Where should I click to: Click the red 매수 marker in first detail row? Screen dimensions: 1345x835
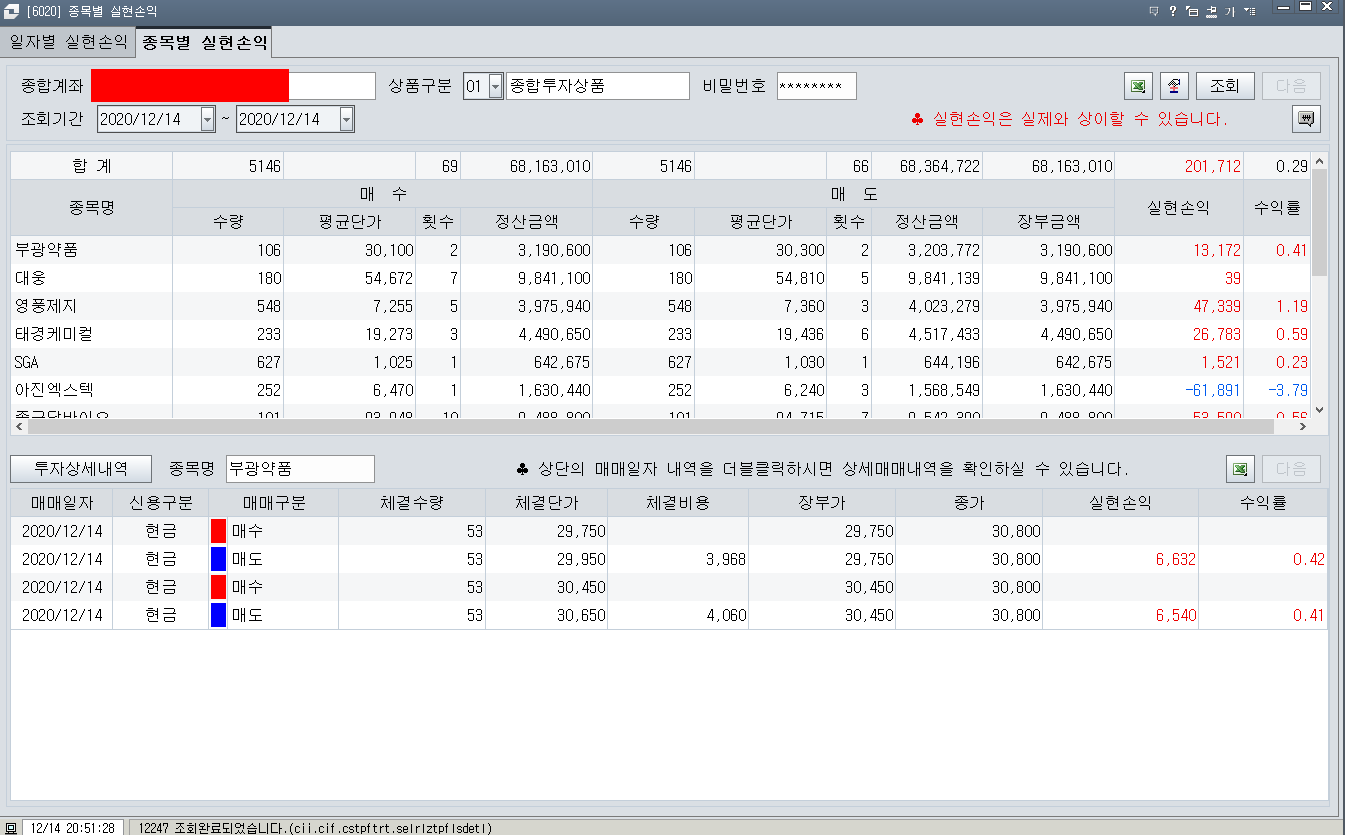click(x=218, y=531)
